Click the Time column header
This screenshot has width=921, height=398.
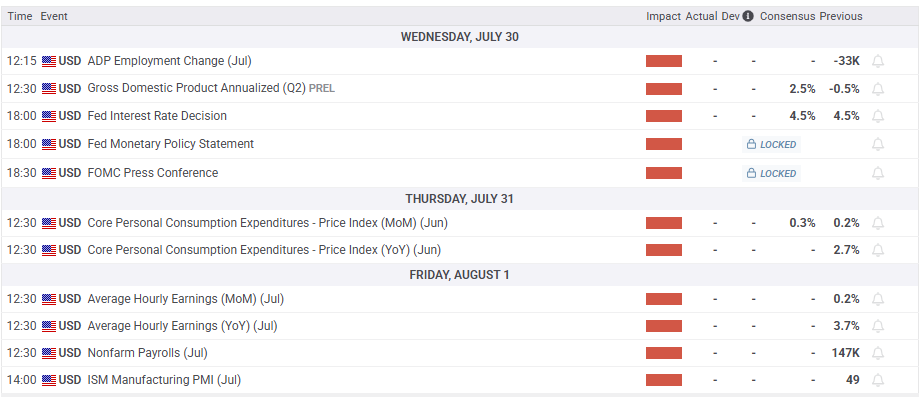[19, 16]
